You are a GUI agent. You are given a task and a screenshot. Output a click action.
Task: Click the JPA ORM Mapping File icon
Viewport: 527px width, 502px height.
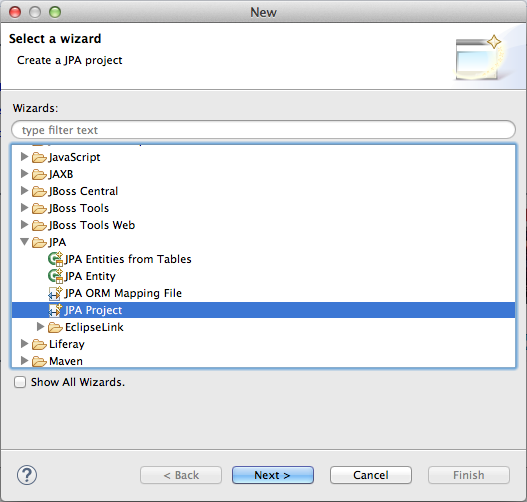(55, 293)
